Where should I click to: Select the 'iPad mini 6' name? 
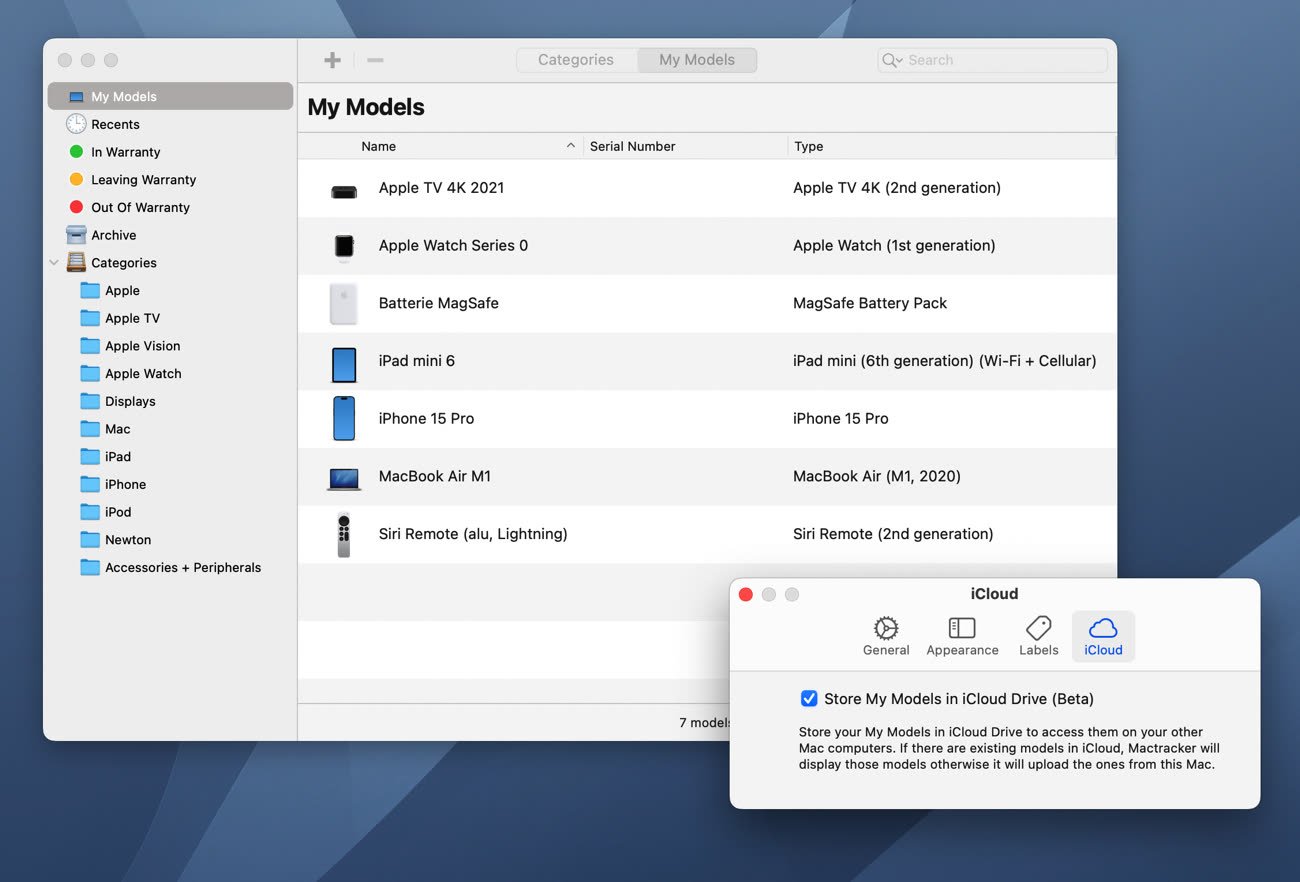point(416,361)
